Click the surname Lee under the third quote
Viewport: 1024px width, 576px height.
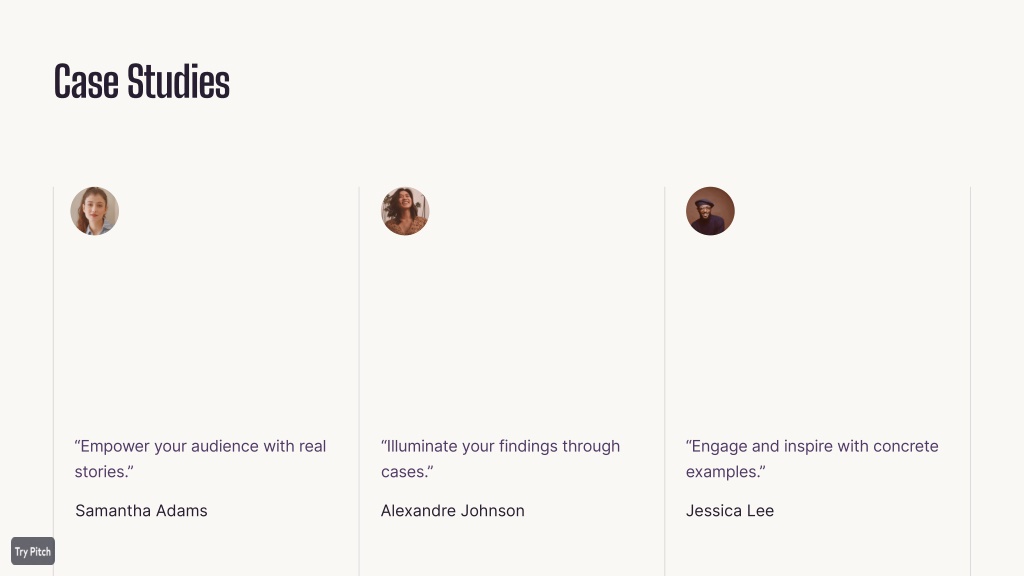point(760,511)
